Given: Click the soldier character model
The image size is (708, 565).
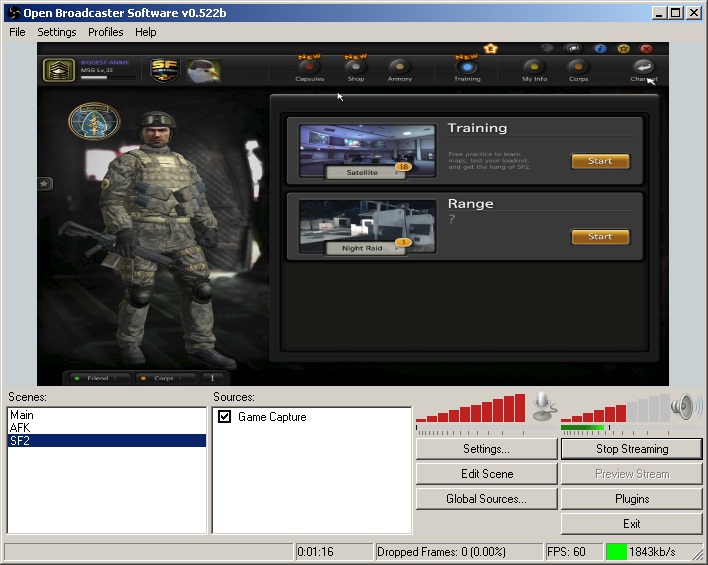Looking at the screenshot, I should [158, 238].
